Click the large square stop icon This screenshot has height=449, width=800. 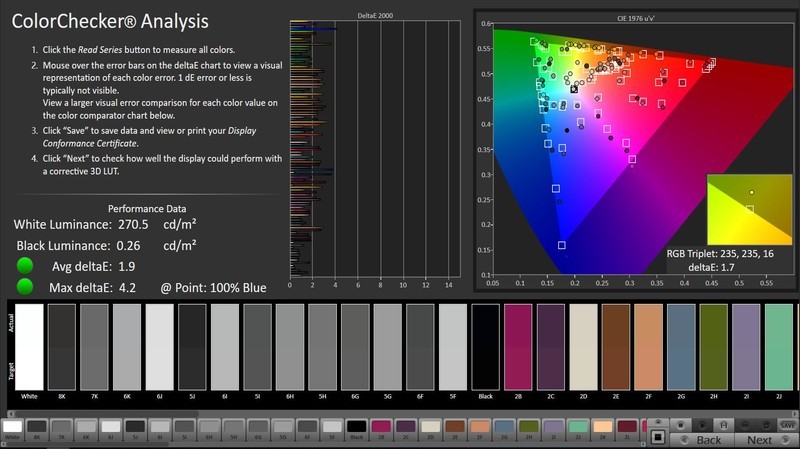pos(657,436)
